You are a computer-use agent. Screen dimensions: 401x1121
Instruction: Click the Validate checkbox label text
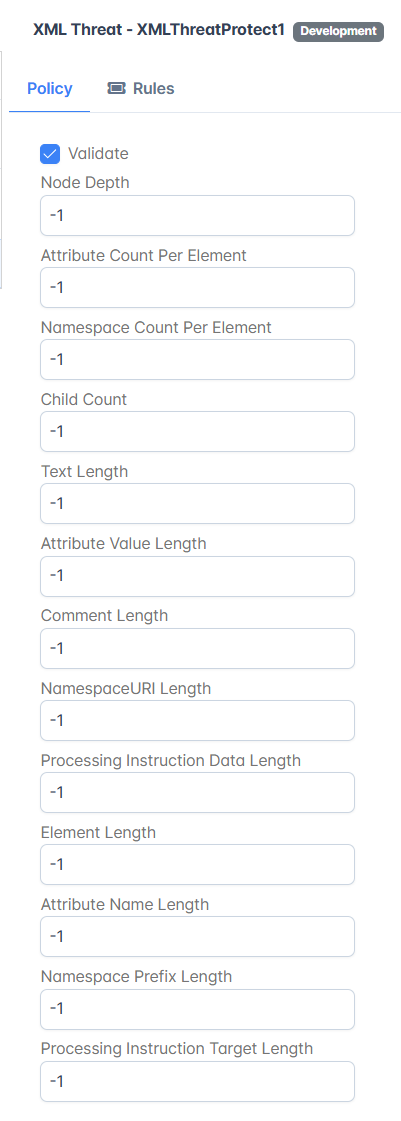click(98, 154)
